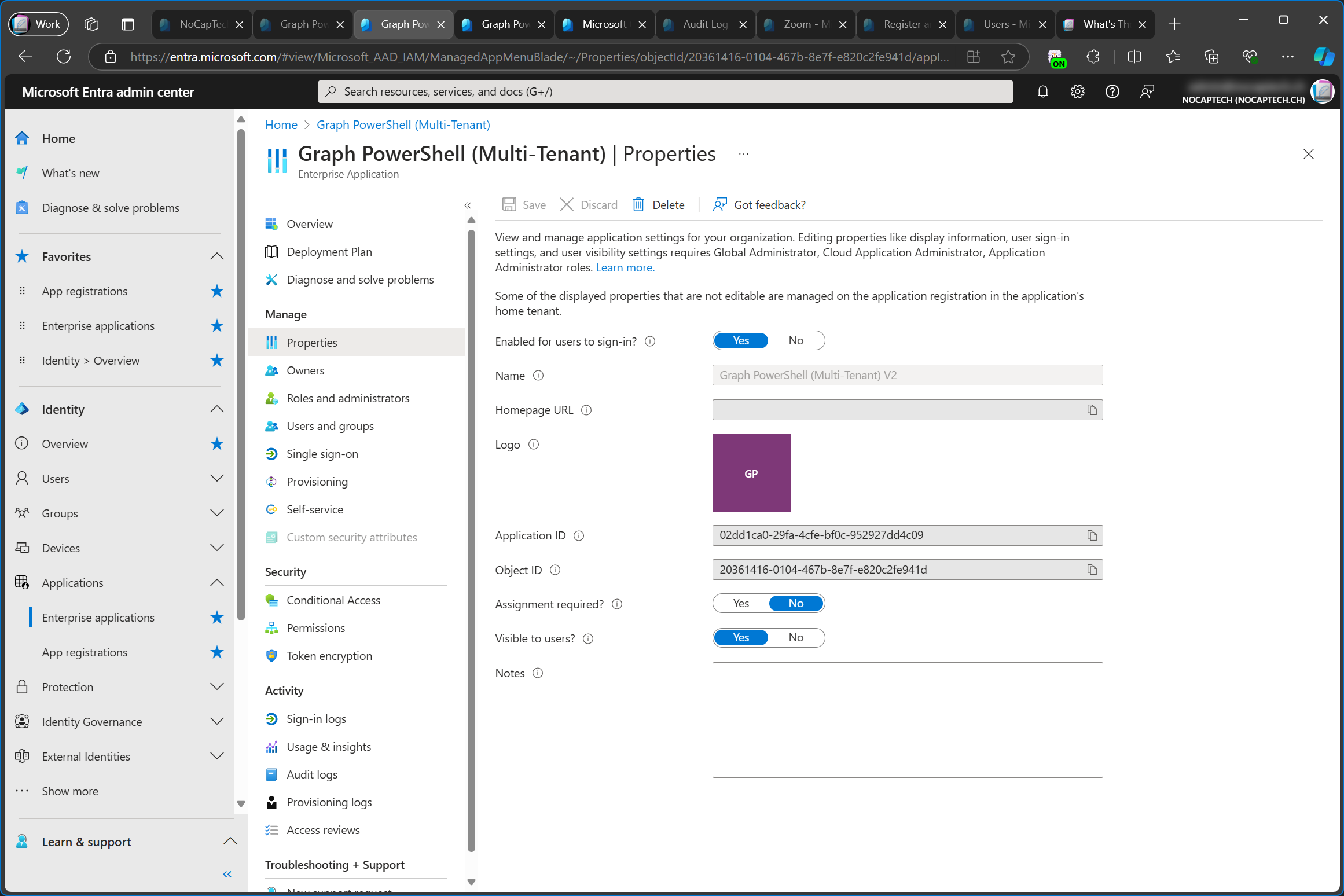Expand the Protection section
Screen dimensions: 1344x896
coord(217,687)
